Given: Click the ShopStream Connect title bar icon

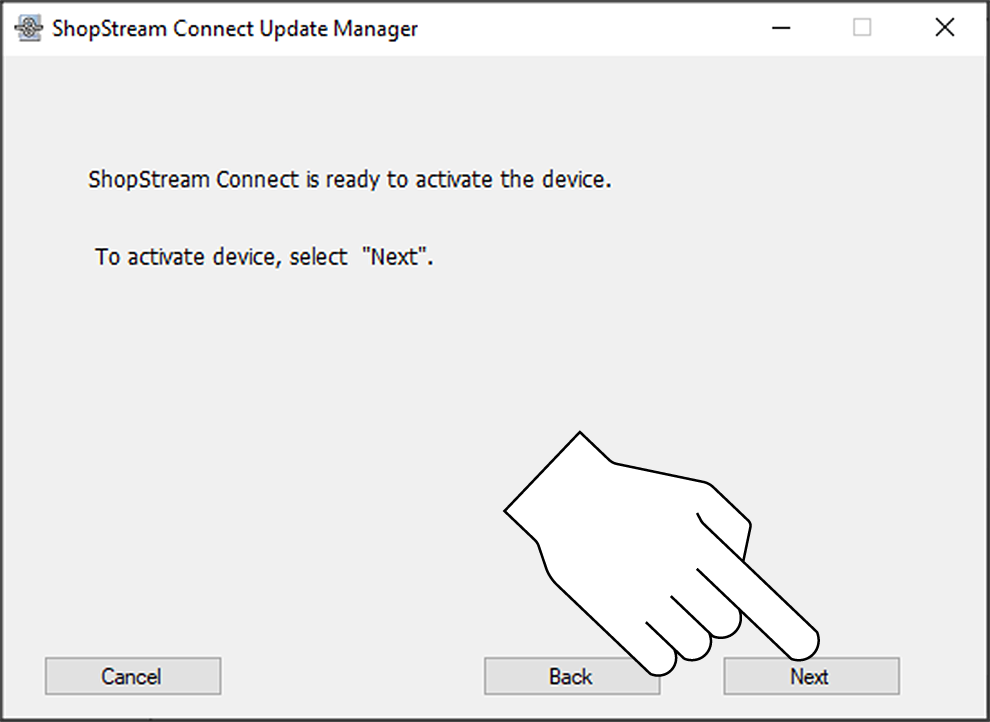Looking at the screenshot, I should [x=29, y=28].
